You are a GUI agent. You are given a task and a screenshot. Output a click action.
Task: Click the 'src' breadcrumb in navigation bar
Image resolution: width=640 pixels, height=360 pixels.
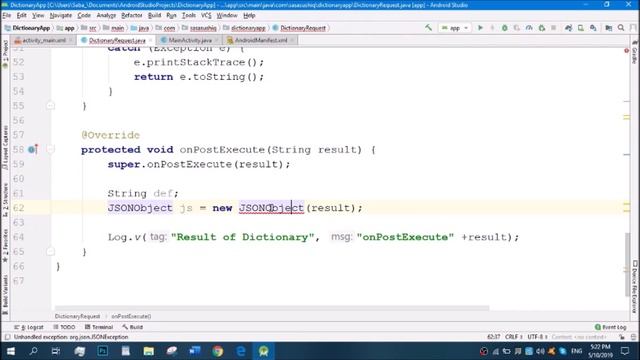coord(89,28)
